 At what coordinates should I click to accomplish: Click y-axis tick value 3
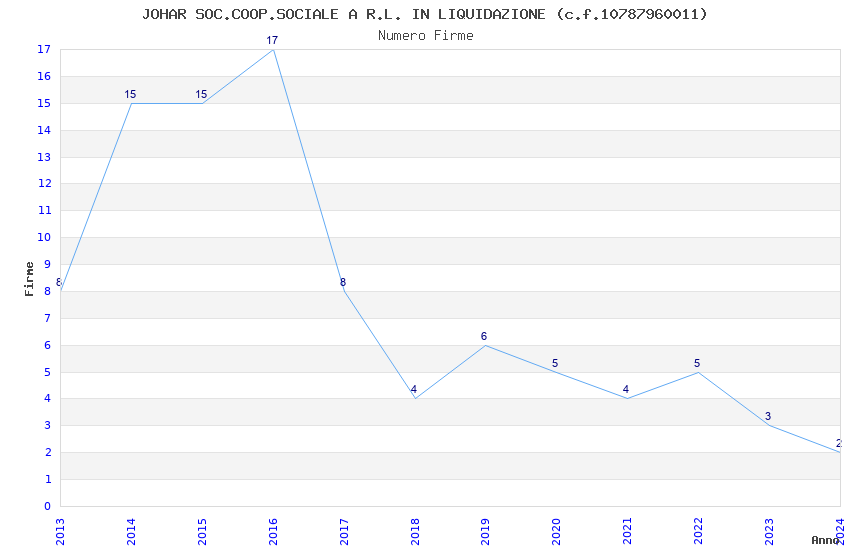coord(48,425)
